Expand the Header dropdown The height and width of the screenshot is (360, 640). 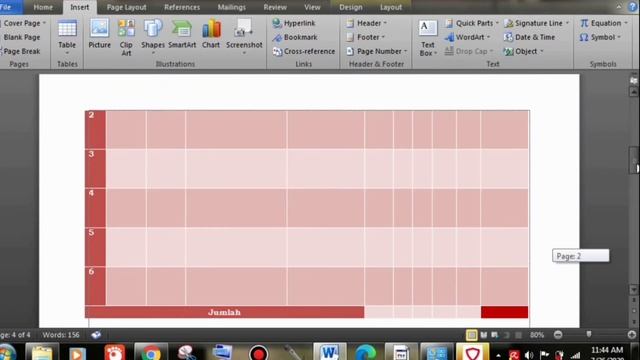tap(367, 23)
